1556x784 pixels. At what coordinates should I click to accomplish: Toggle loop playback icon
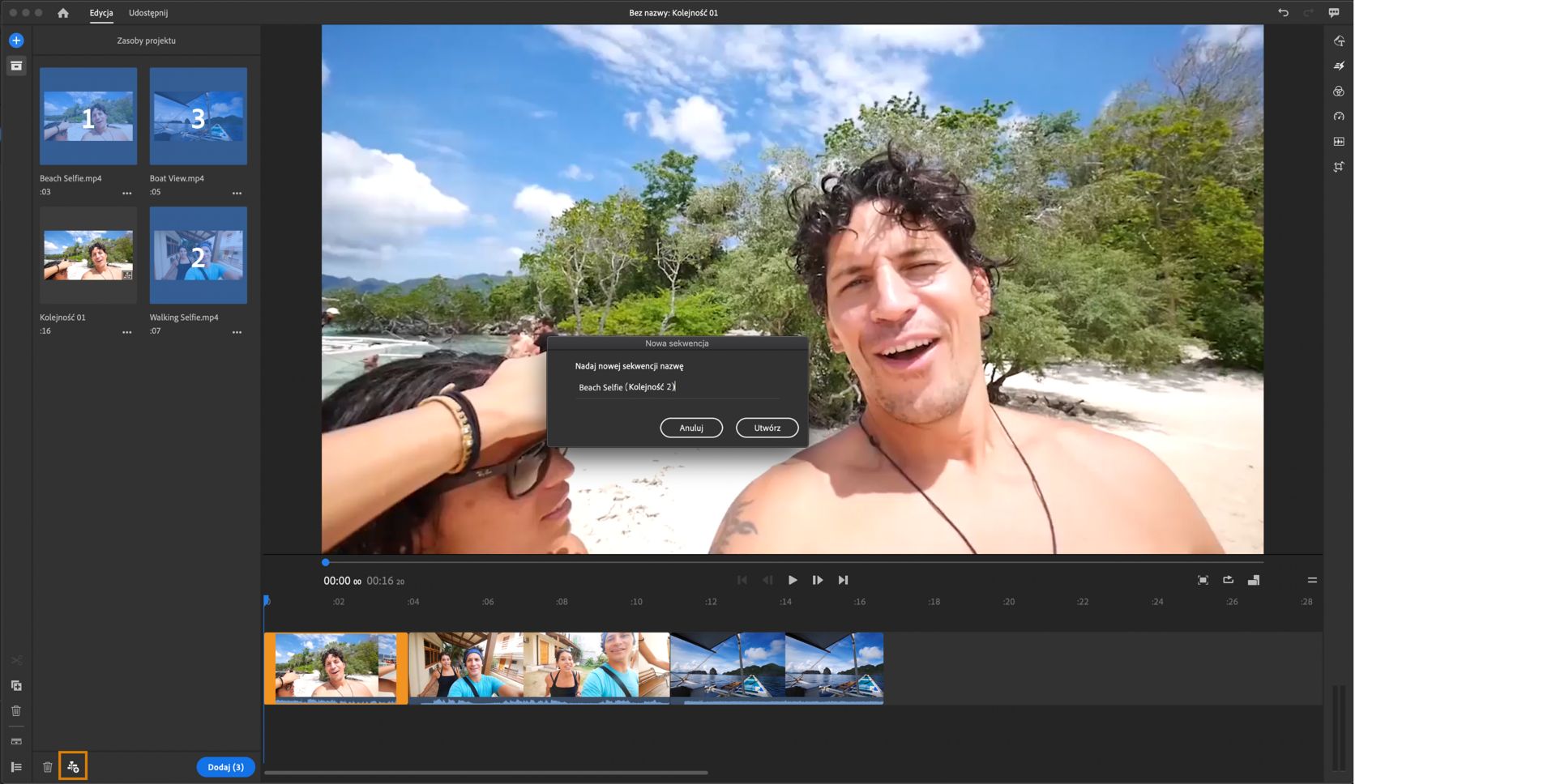click(1228, 580)
